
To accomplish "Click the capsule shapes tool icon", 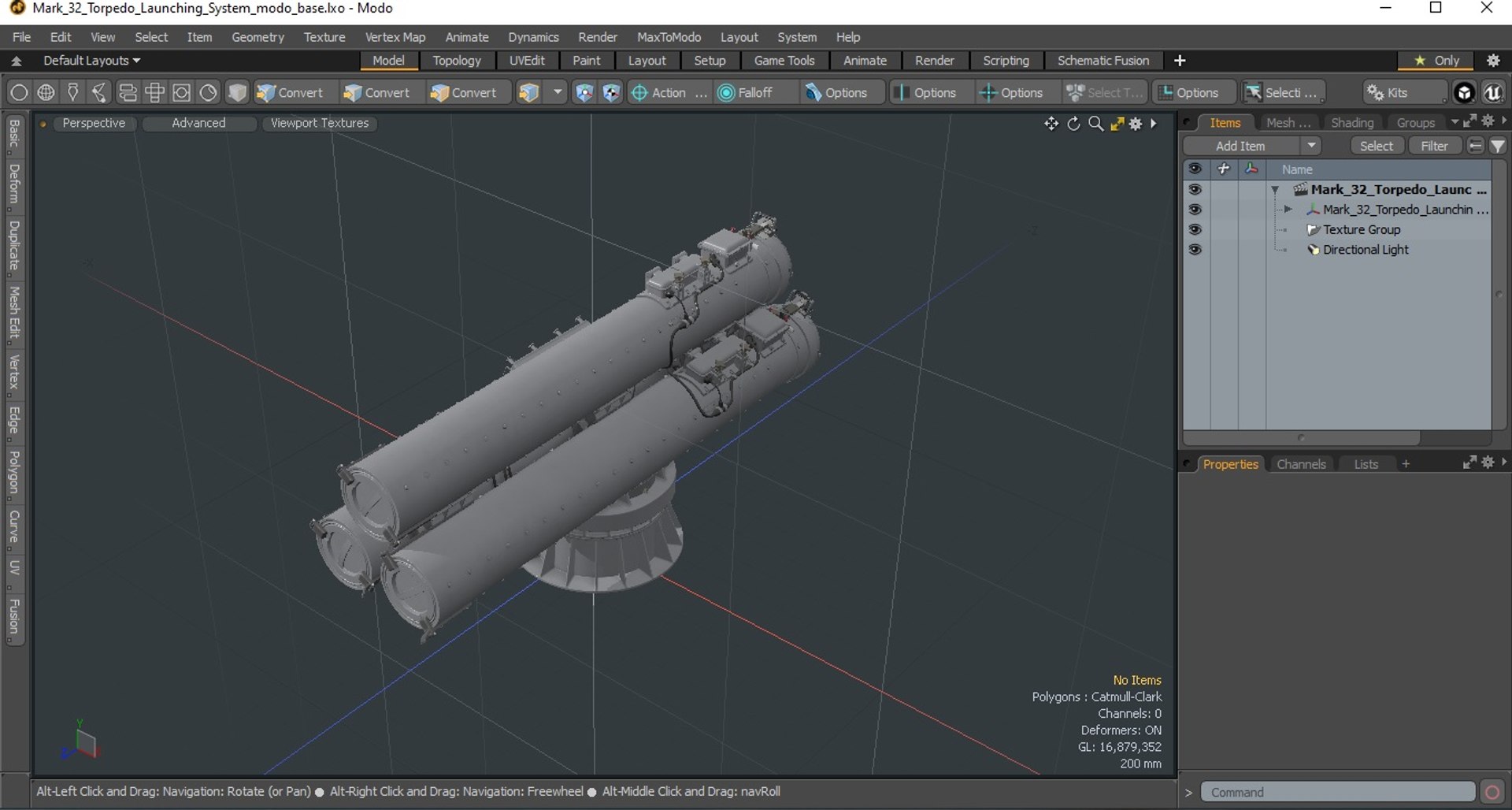I will tap(128, 93).
